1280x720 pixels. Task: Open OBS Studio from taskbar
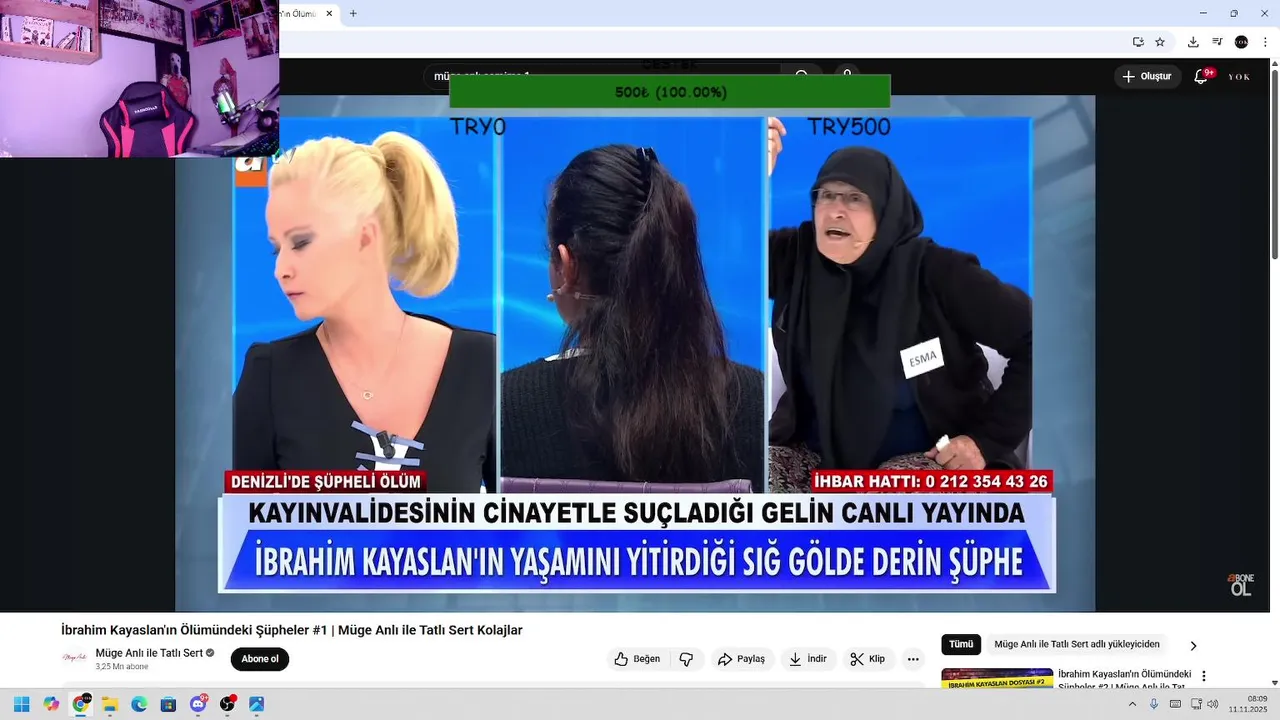[x=227, y=704]
